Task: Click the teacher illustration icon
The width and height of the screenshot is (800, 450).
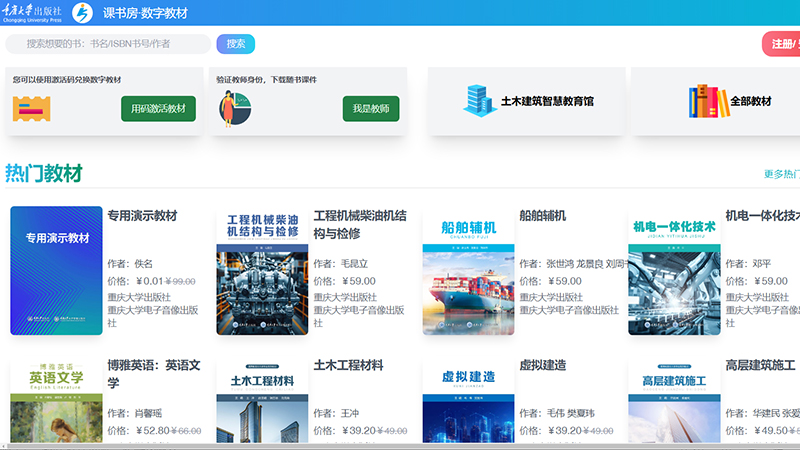Action: [x=235, y=108]
